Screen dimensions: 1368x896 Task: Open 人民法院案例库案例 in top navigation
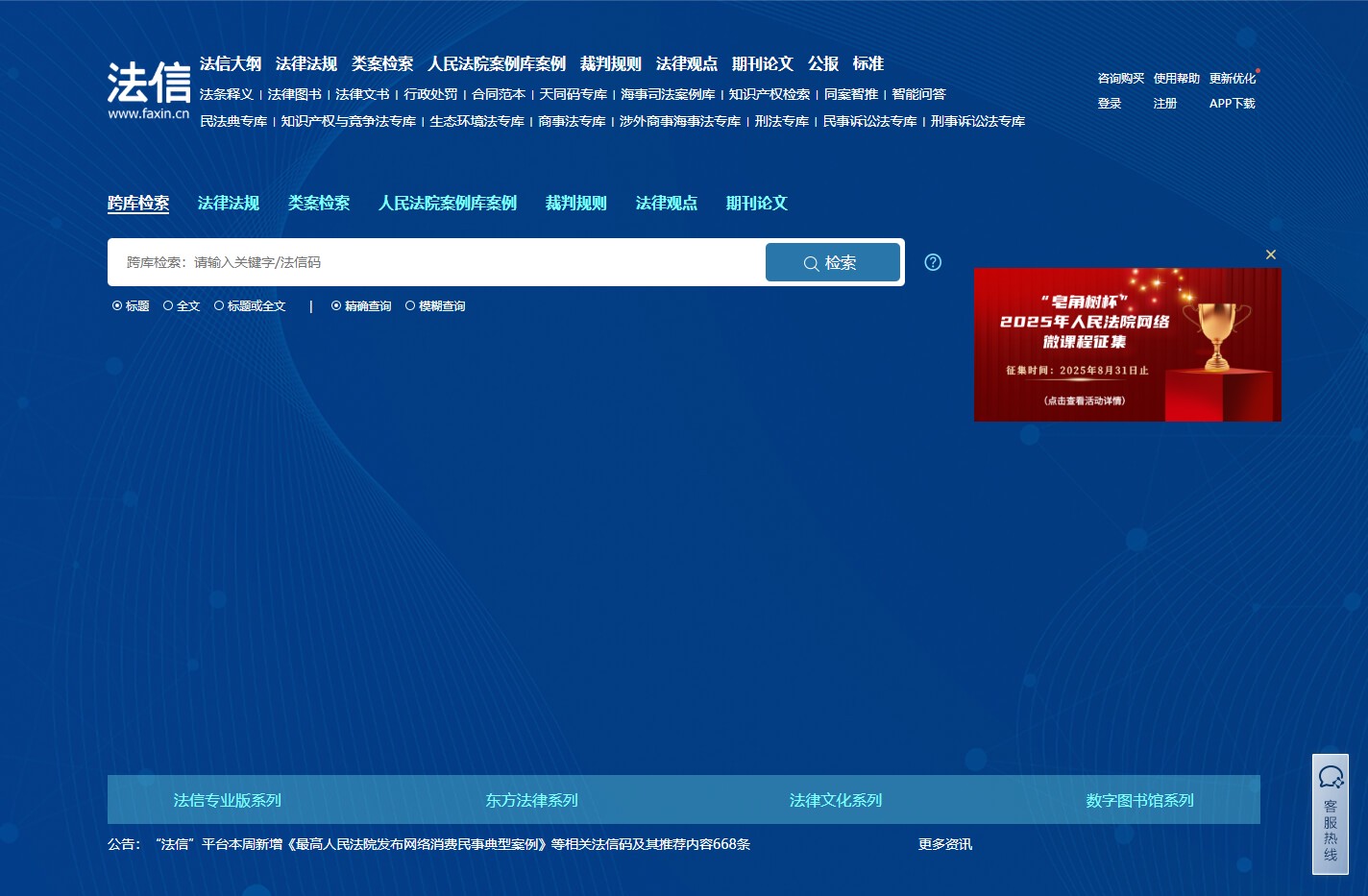pos(497,63)
